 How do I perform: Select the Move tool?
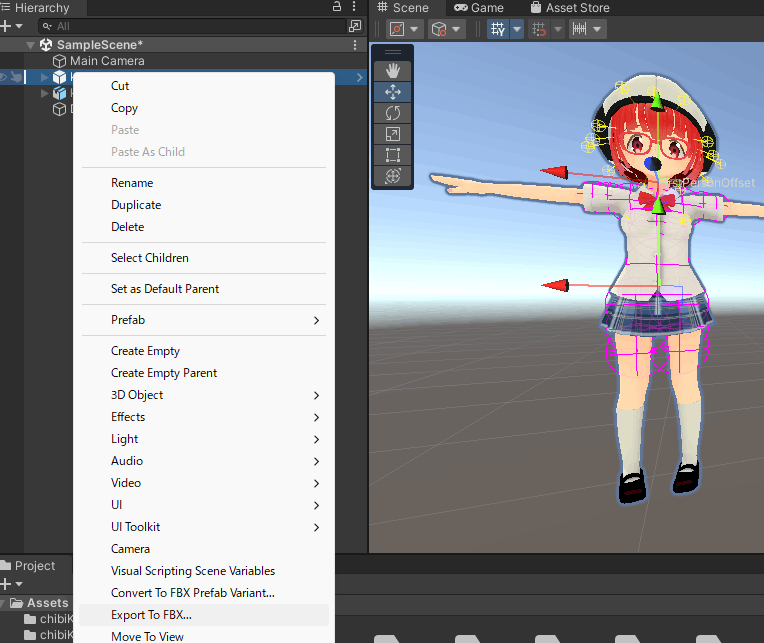(x=393, y=92)
